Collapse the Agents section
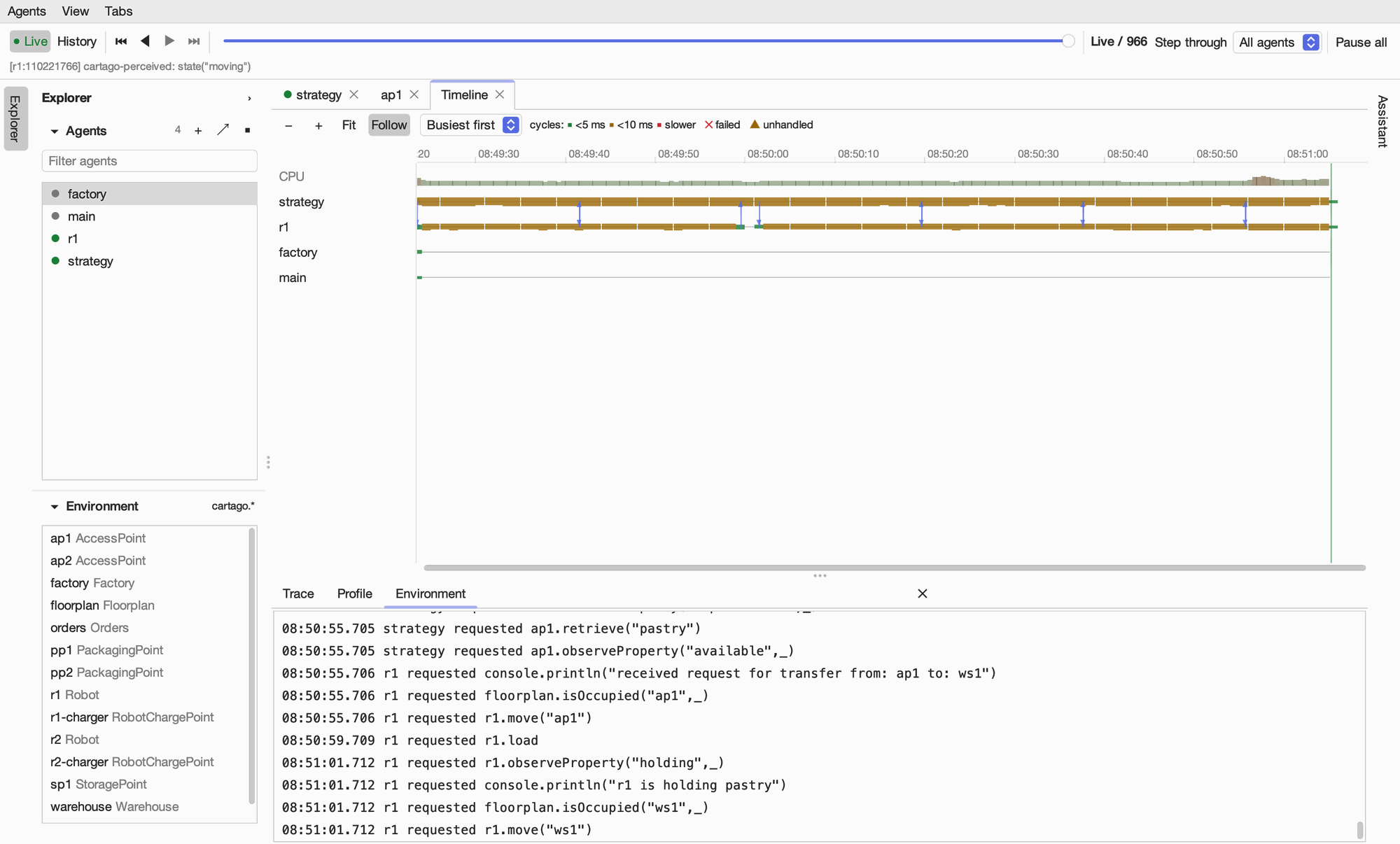 tap(55, 132)
